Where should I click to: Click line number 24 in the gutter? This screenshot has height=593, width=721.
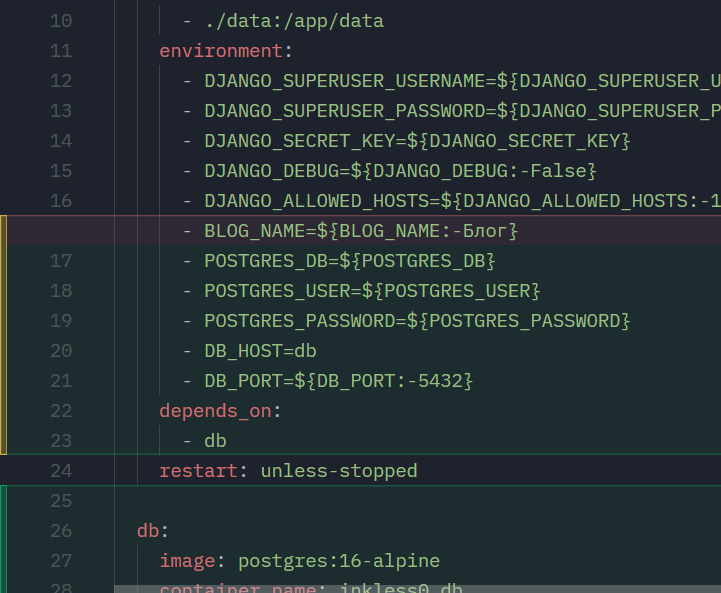[60, 471]
